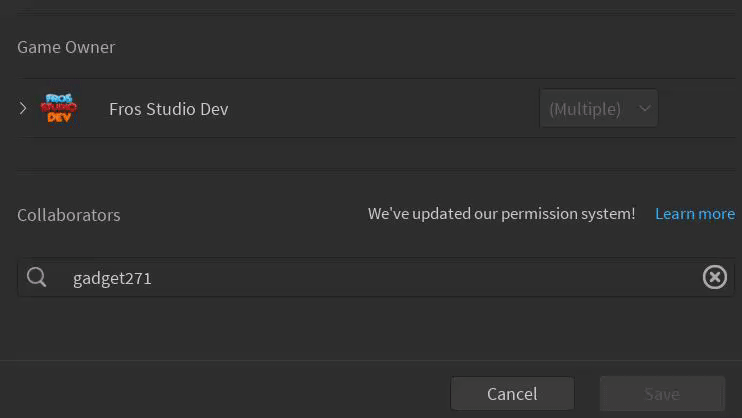Screen dimensions: 742x418
Task: Click blank space right of gadget271 text
Action: tap(420, 278)
